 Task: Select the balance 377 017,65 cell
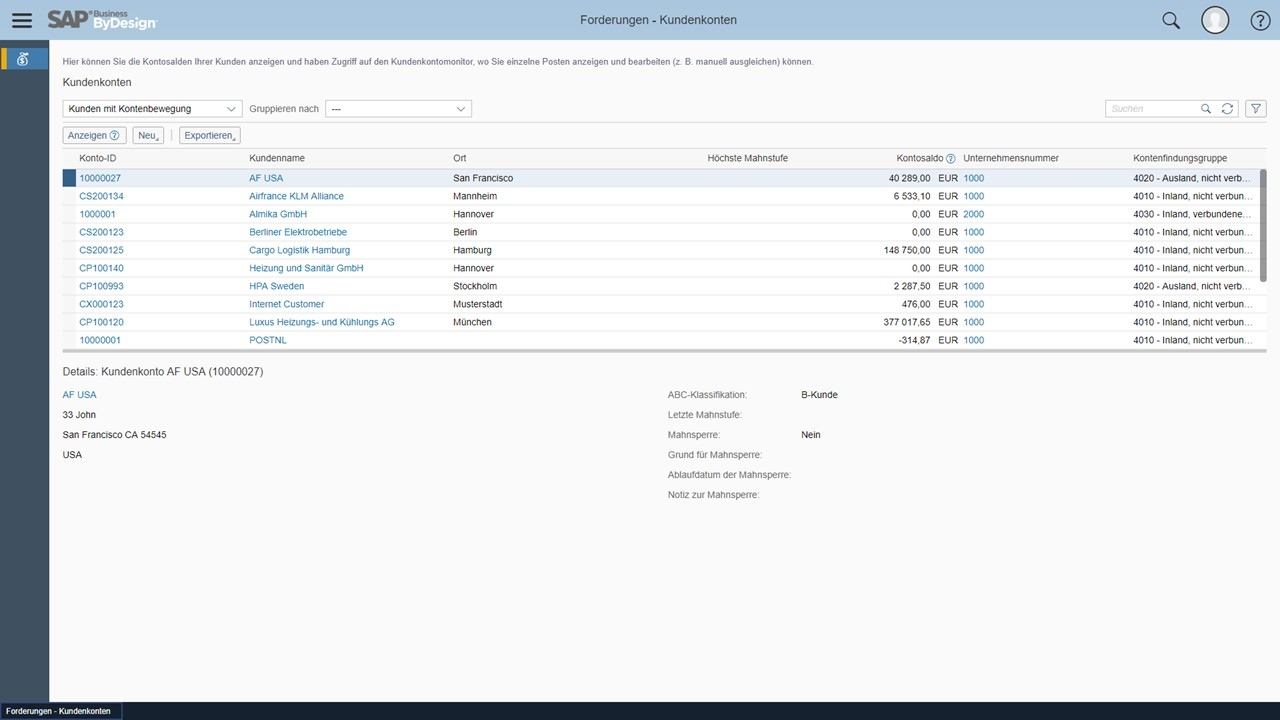click(x=907, y=322)
